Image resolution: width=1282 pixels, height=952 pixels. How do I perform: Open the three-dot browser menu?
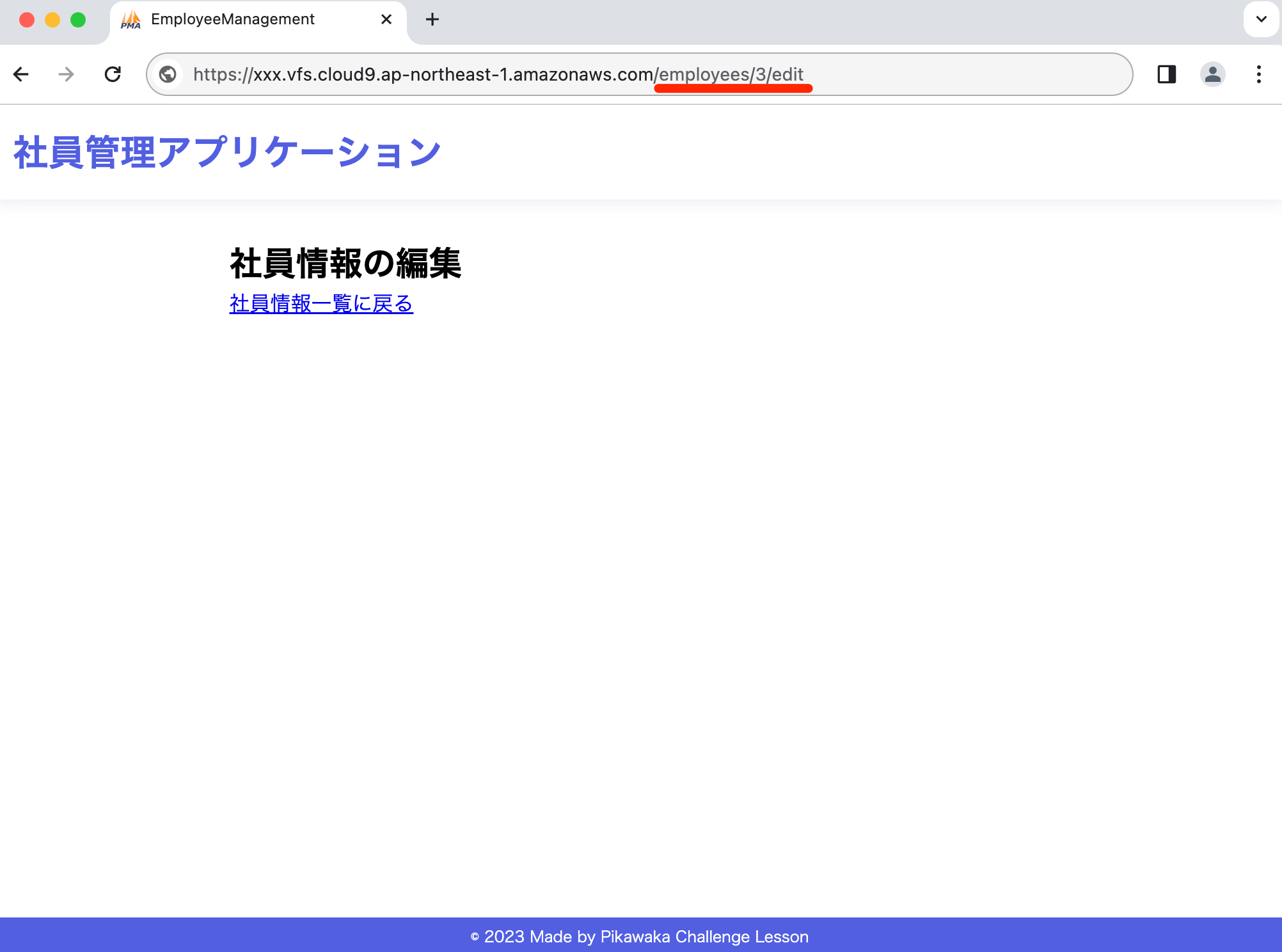point(1258,74)
